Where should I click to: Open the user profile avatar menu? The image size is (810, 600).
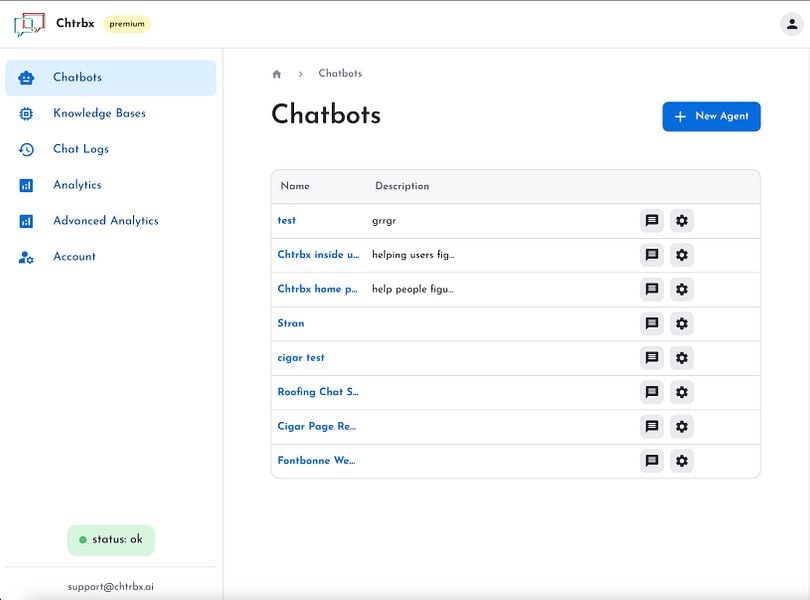coord(791,24)
